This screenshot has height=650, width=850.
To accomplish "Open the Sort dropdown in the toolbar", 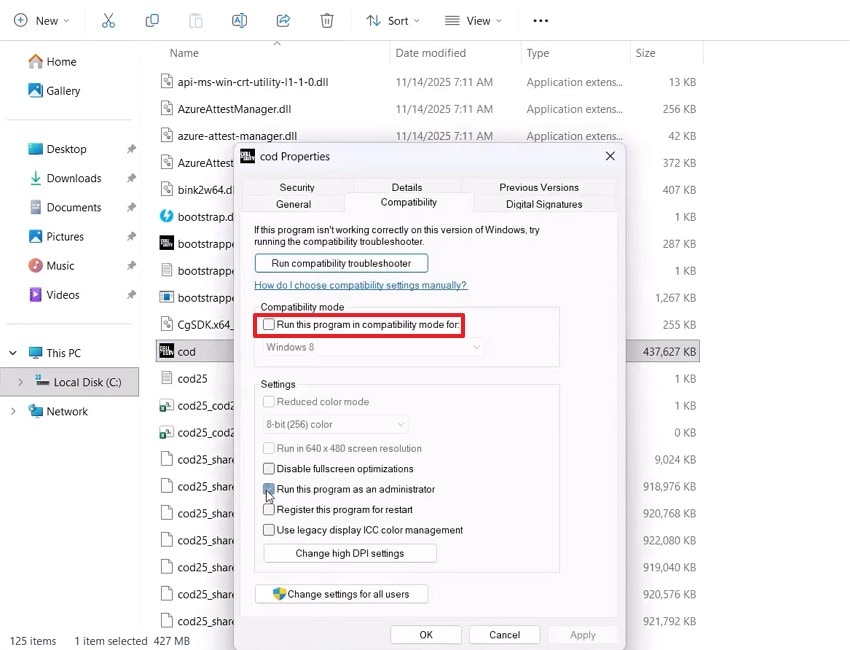I will coord(393,20).
